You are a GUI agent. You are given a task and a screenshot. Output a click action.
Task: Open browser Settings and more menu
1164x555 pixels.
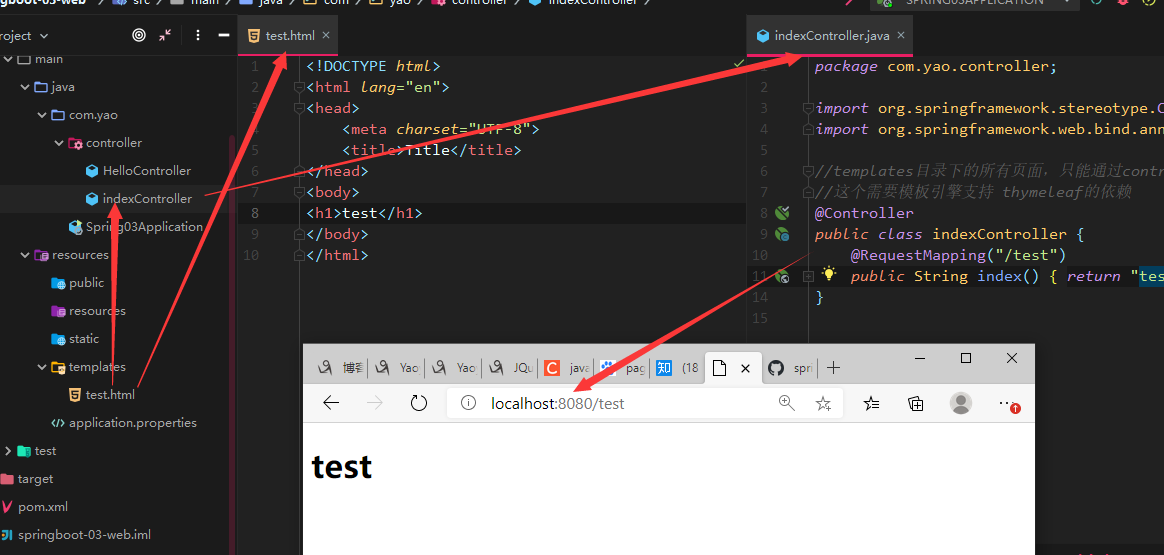coord(1007,403)
